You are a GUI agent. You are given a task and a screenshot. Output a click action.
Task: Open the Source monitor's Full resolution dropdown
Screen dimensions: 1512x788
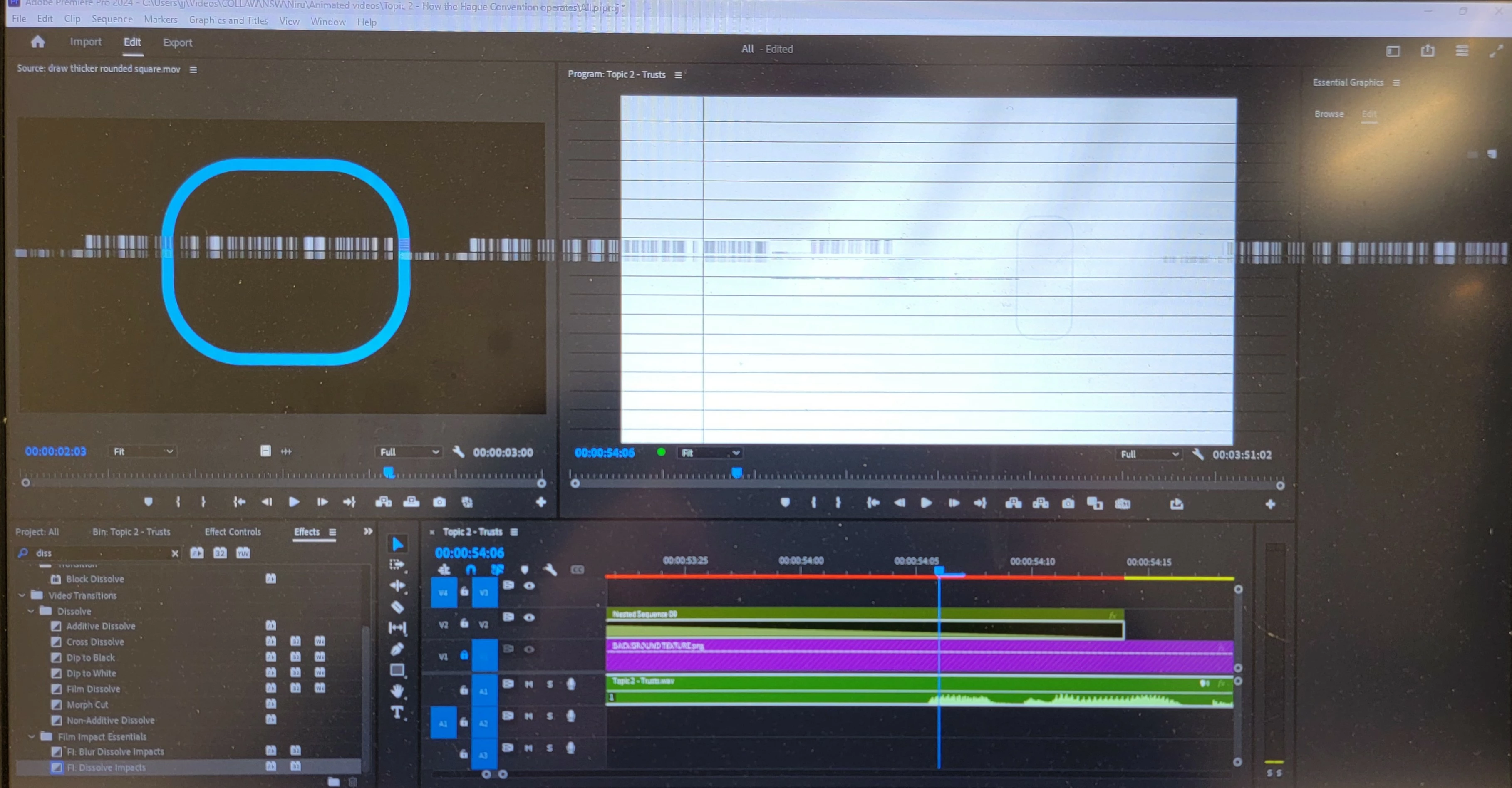(x=409, y=452)
